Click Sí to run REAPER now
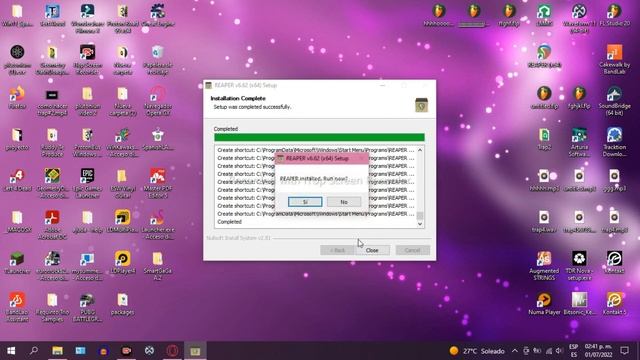The width and height of the screenshot is (640, 360). 305,202
